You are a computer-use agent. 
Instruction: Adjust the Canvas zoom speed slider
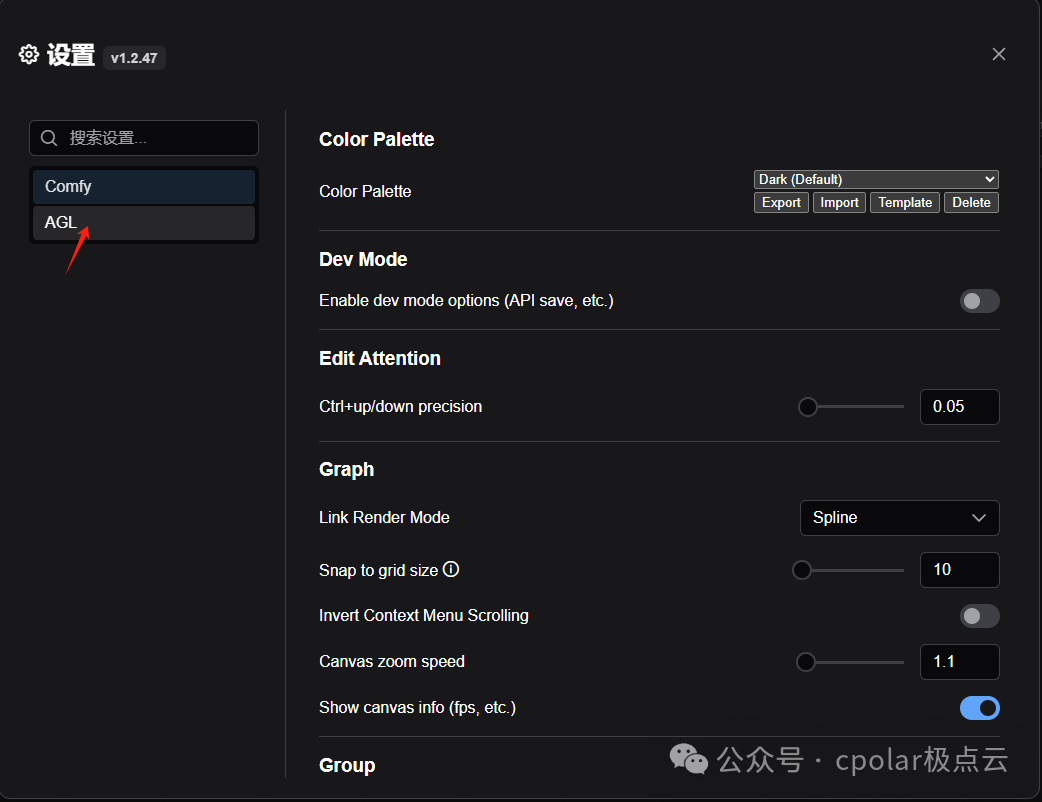tap(805, 661)
